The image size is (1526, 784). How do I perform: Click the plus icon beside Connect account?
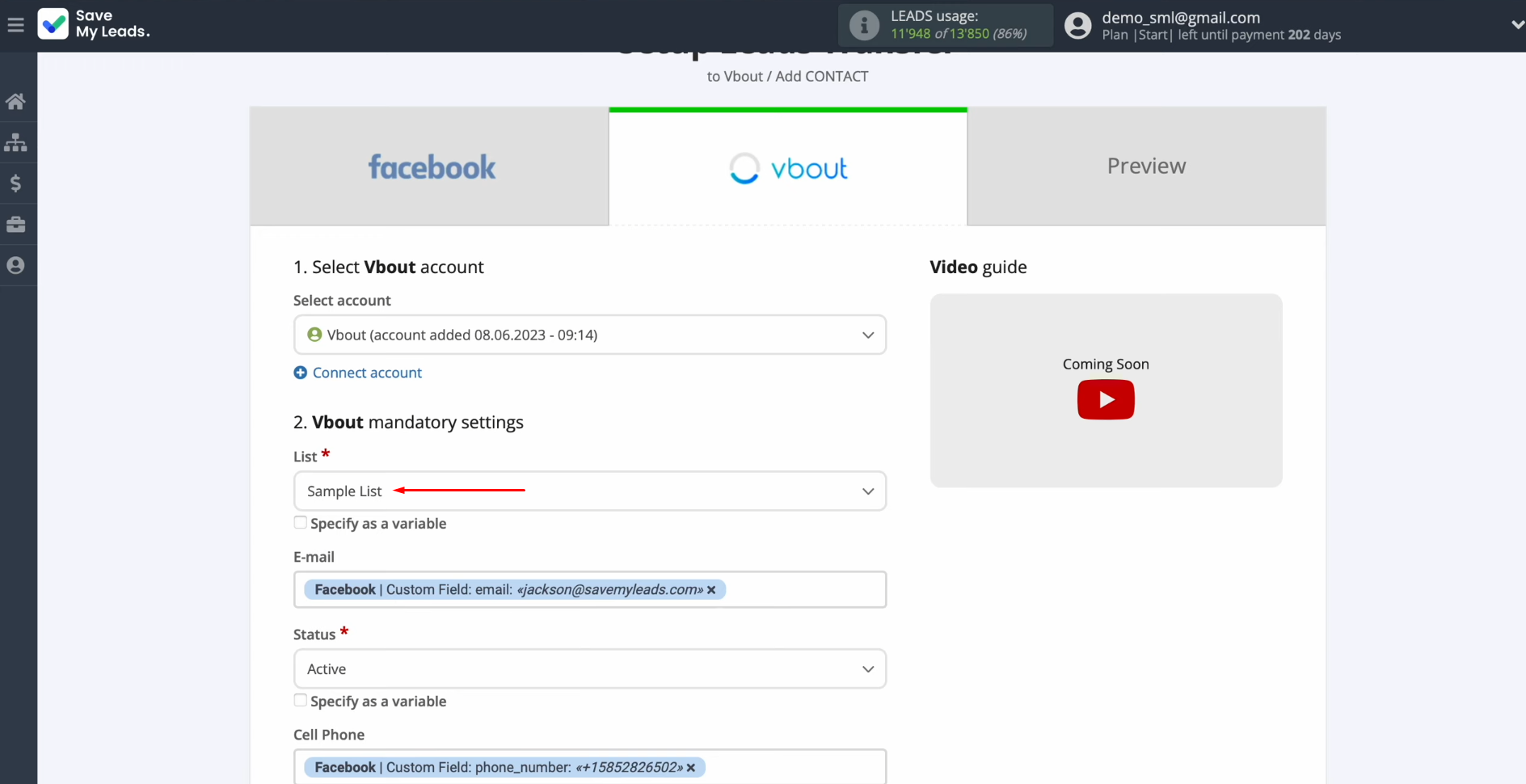coord(300,373)
